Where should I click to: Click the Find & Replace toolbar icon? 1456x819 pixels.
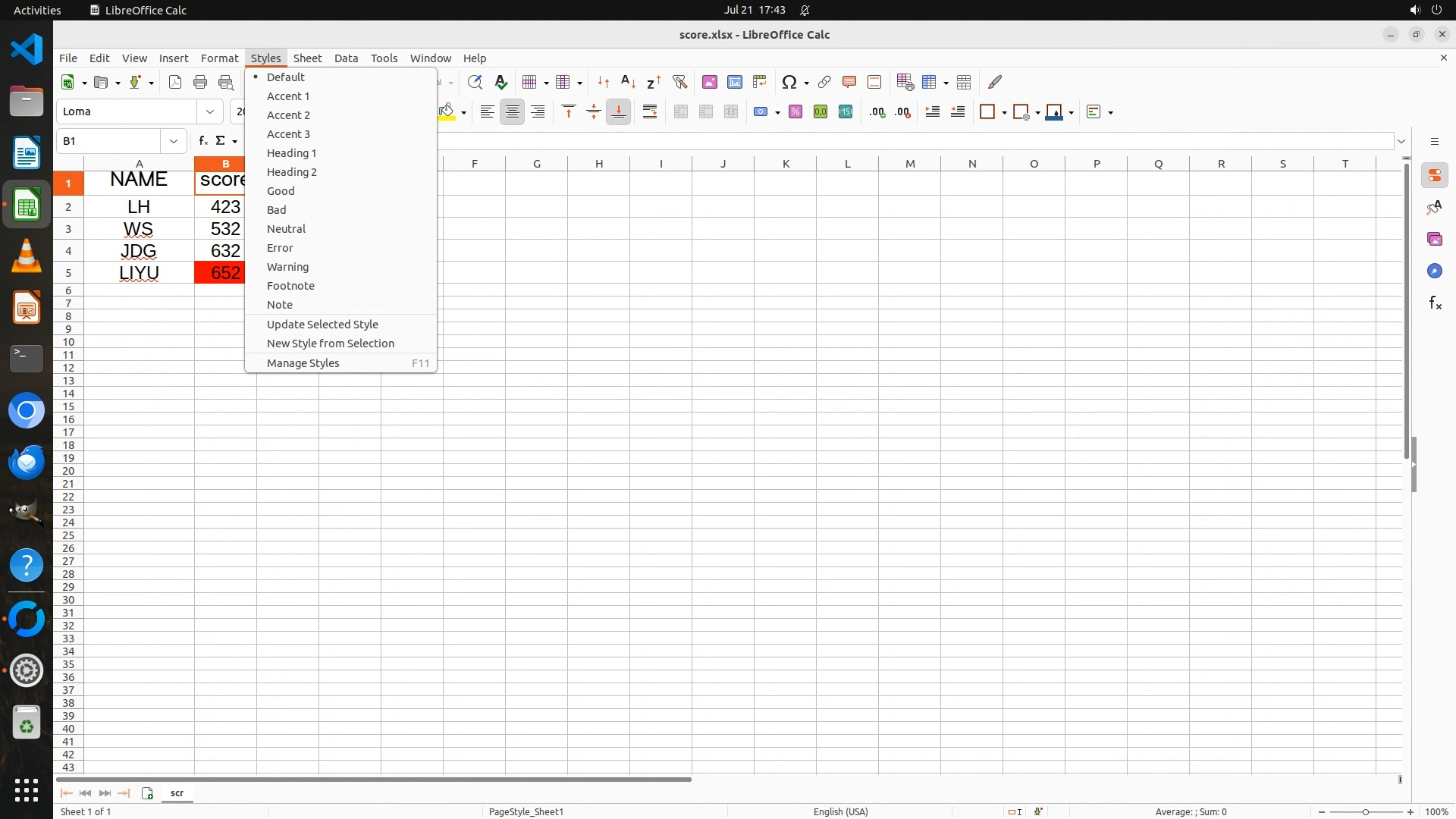click(475, 82)
